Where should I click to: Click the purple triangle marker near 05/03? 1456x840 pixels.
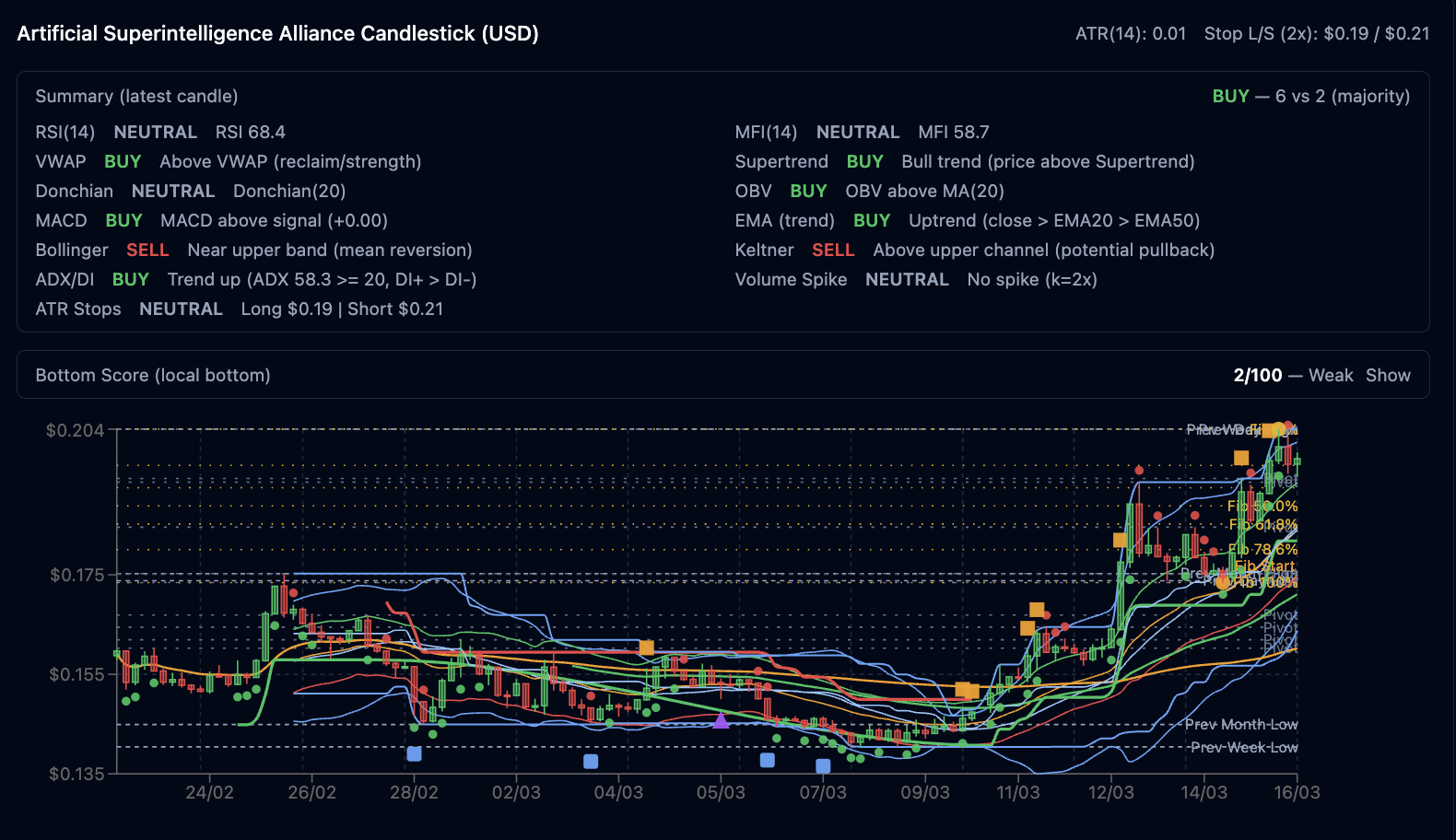tap(721, 720)
